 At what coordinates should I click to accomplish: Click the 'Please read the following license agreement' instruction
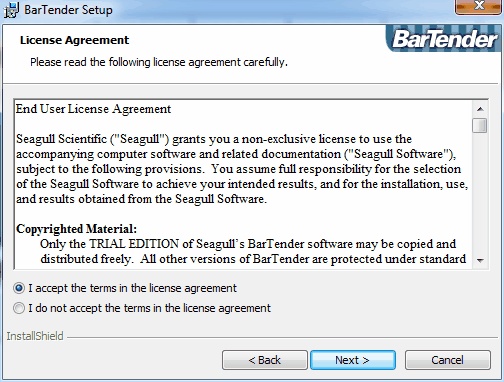pos(159,62)
